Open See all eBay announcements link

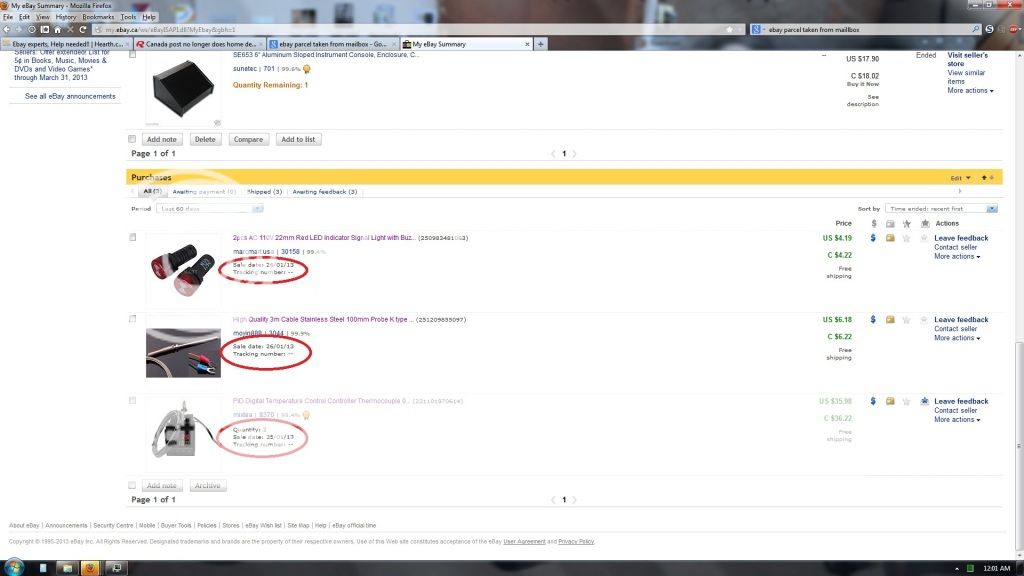click(70, 97)
